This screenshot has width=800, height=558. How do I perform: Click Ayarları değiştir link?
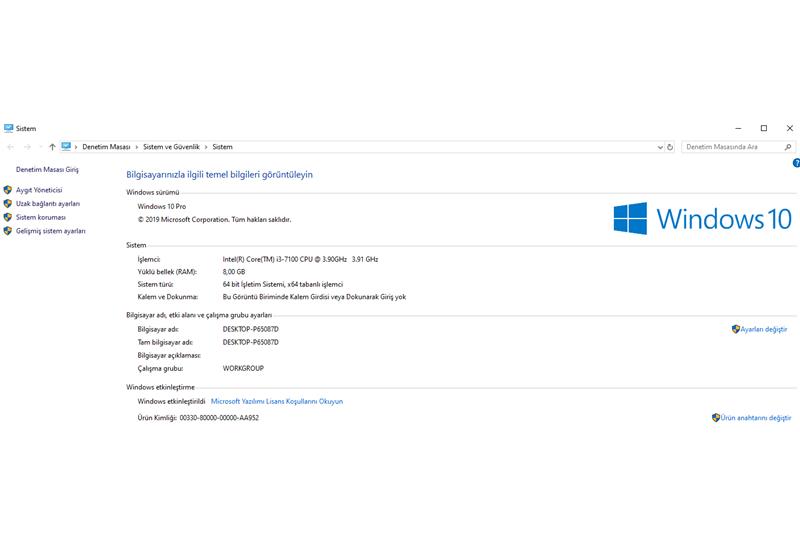pos(764,329)
